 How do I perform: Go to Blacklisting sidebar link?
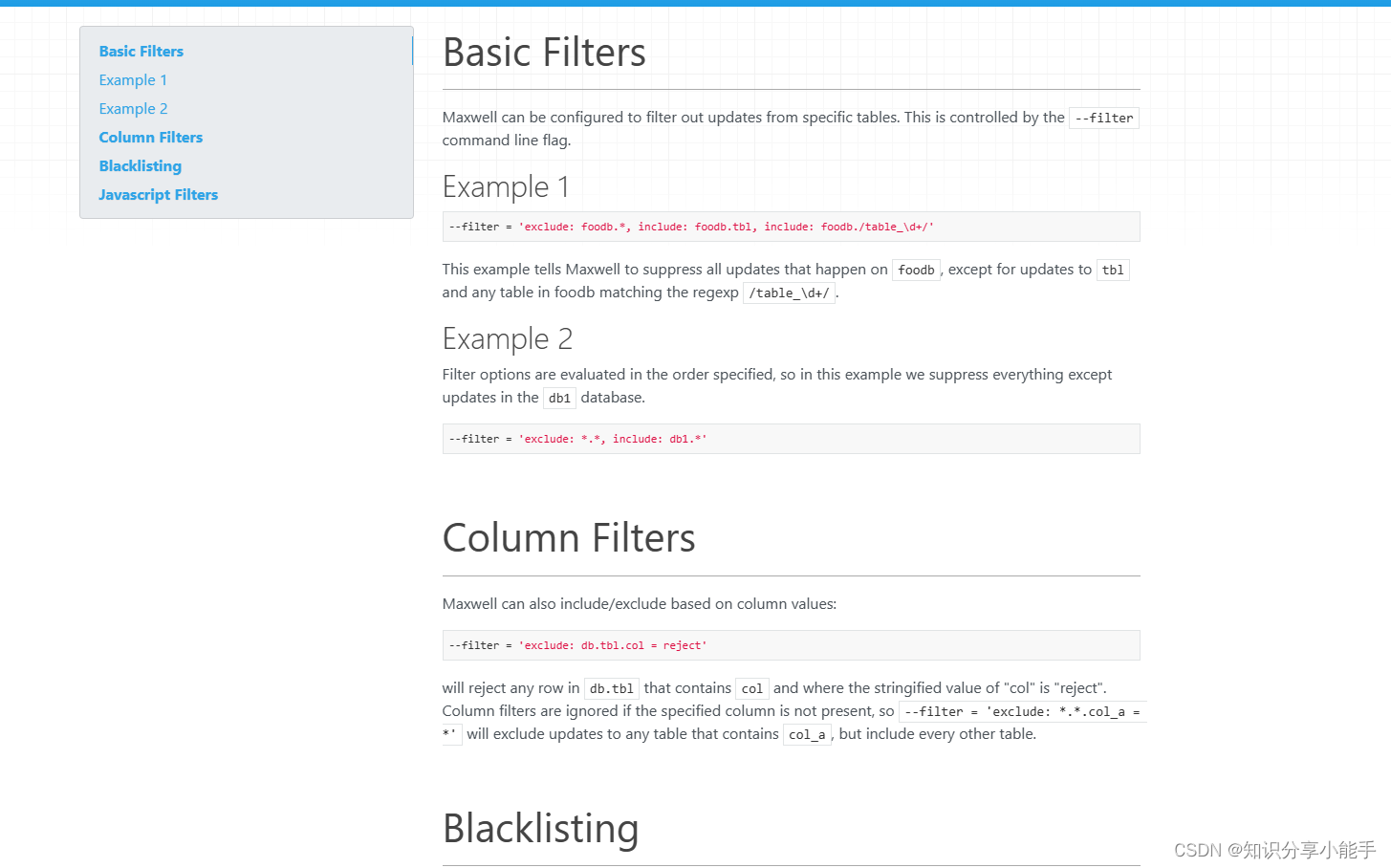click(x=141, y=166)
